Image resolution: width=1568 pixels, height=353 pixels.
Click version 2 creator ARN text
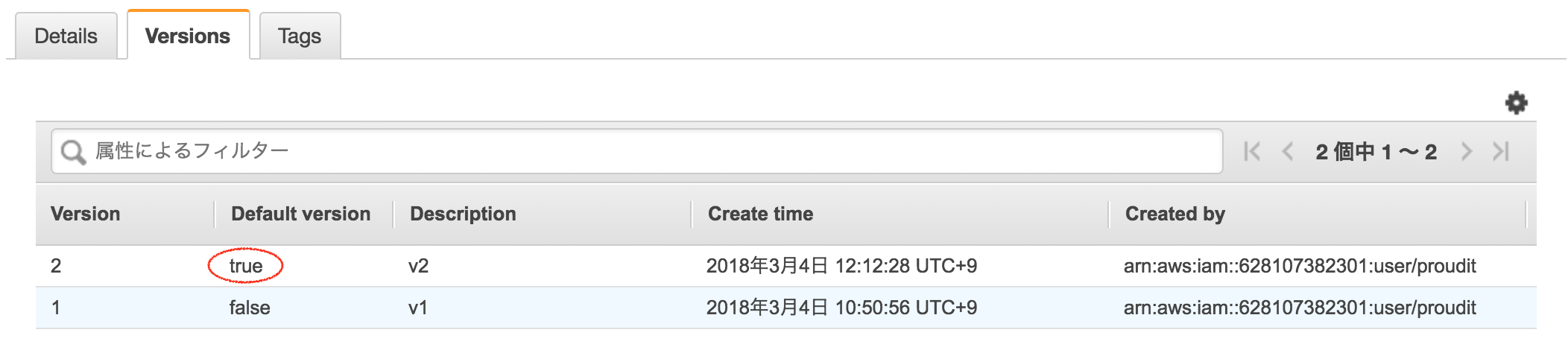click(1300, 266)
